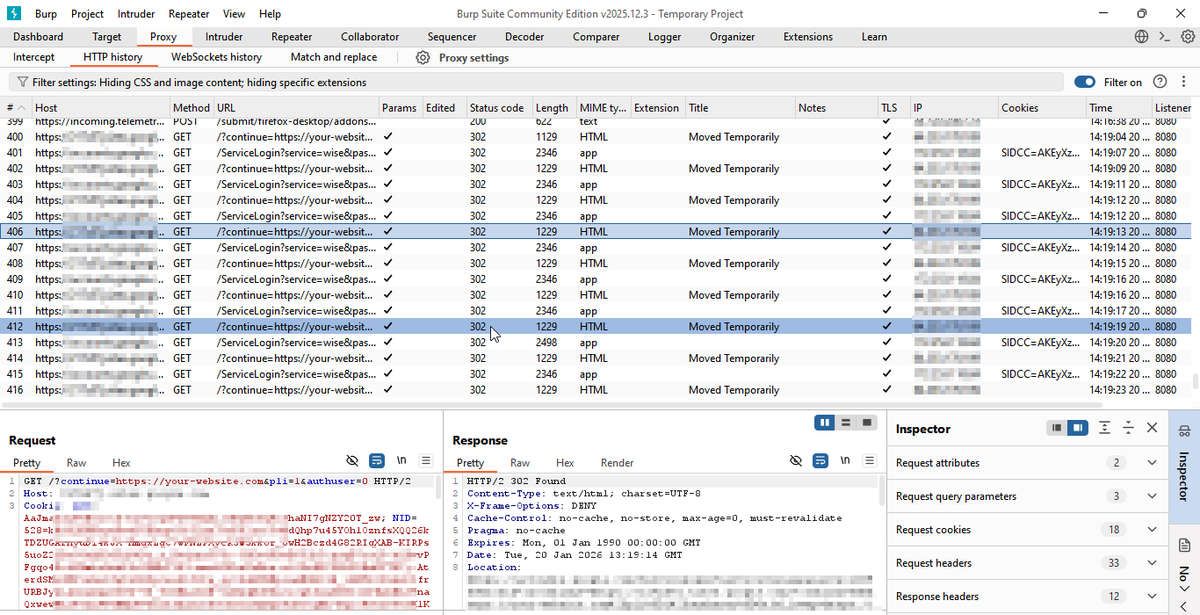Select history row number 409
The height and width of the screenshot is (615, 1200).
pyautogui.click(x=596, y=280)
